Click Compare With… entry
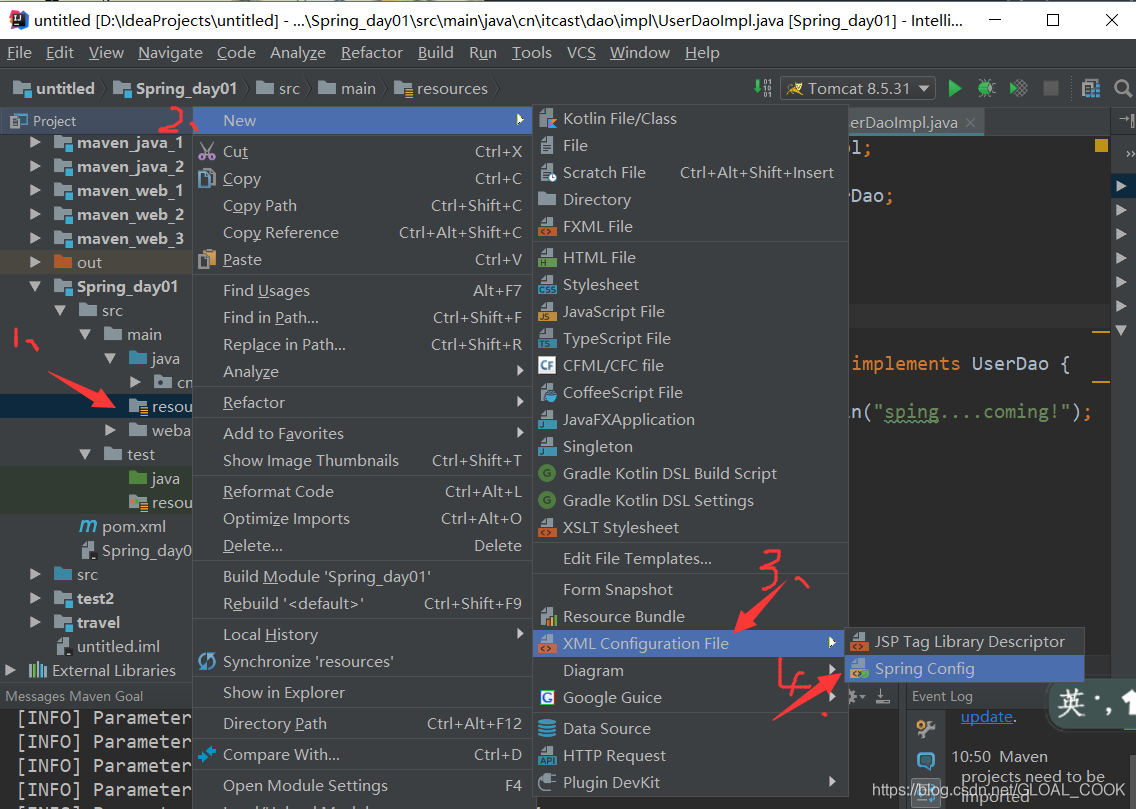 [x=362, y=755]
